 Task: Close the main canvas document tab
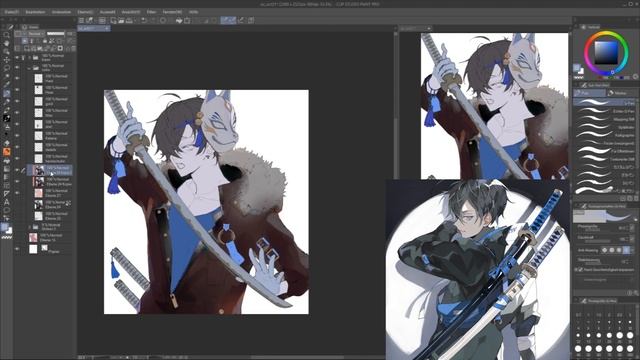[x=107, y=29]
